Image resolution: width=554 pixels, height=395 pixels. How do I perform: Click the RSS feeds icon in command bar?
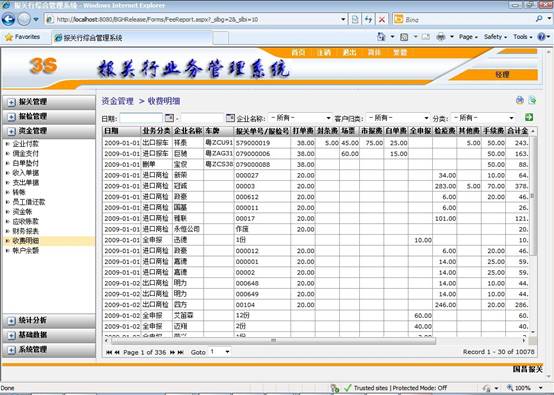click(404, 37)
